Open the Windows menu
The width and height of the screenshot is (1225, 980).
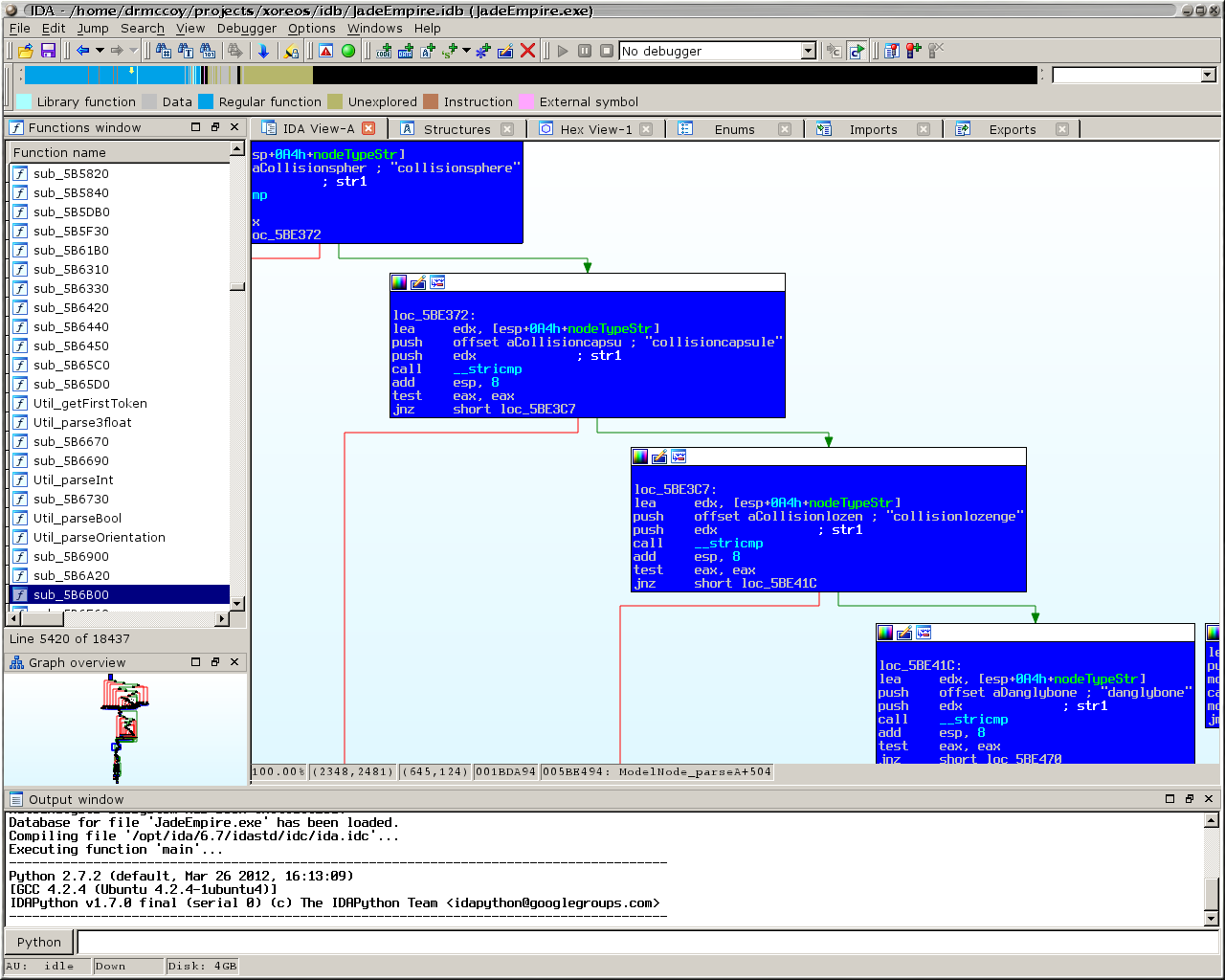[375, 28]
